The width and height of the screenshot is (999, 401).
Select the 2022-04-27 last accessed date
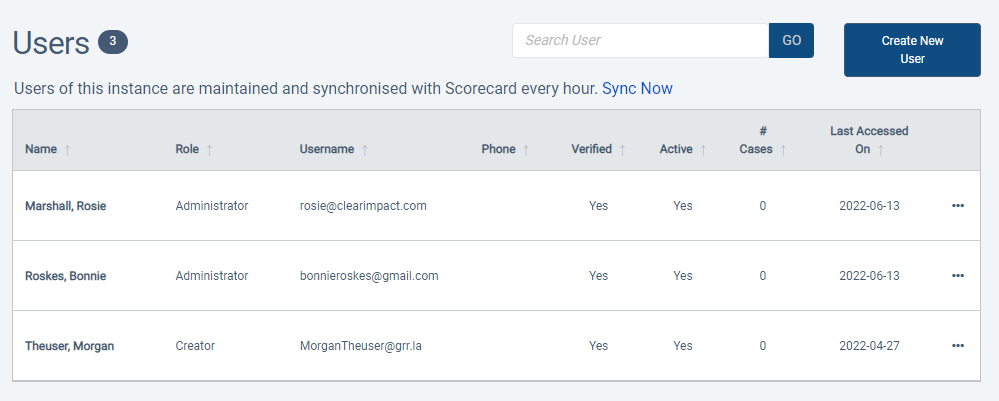(869, 346)
